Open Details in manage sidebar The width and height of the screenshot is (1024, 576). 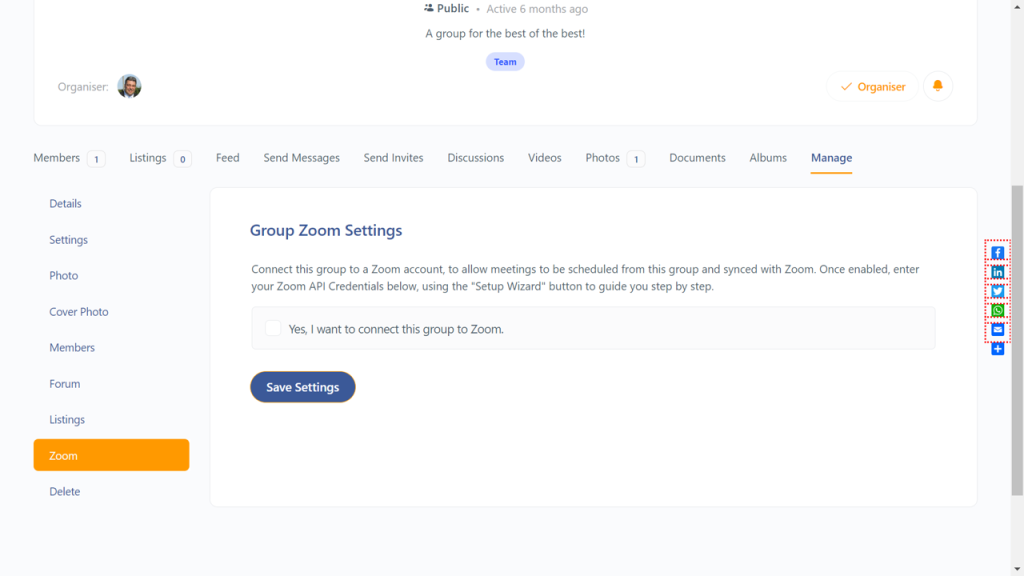[x=65, y=204]
